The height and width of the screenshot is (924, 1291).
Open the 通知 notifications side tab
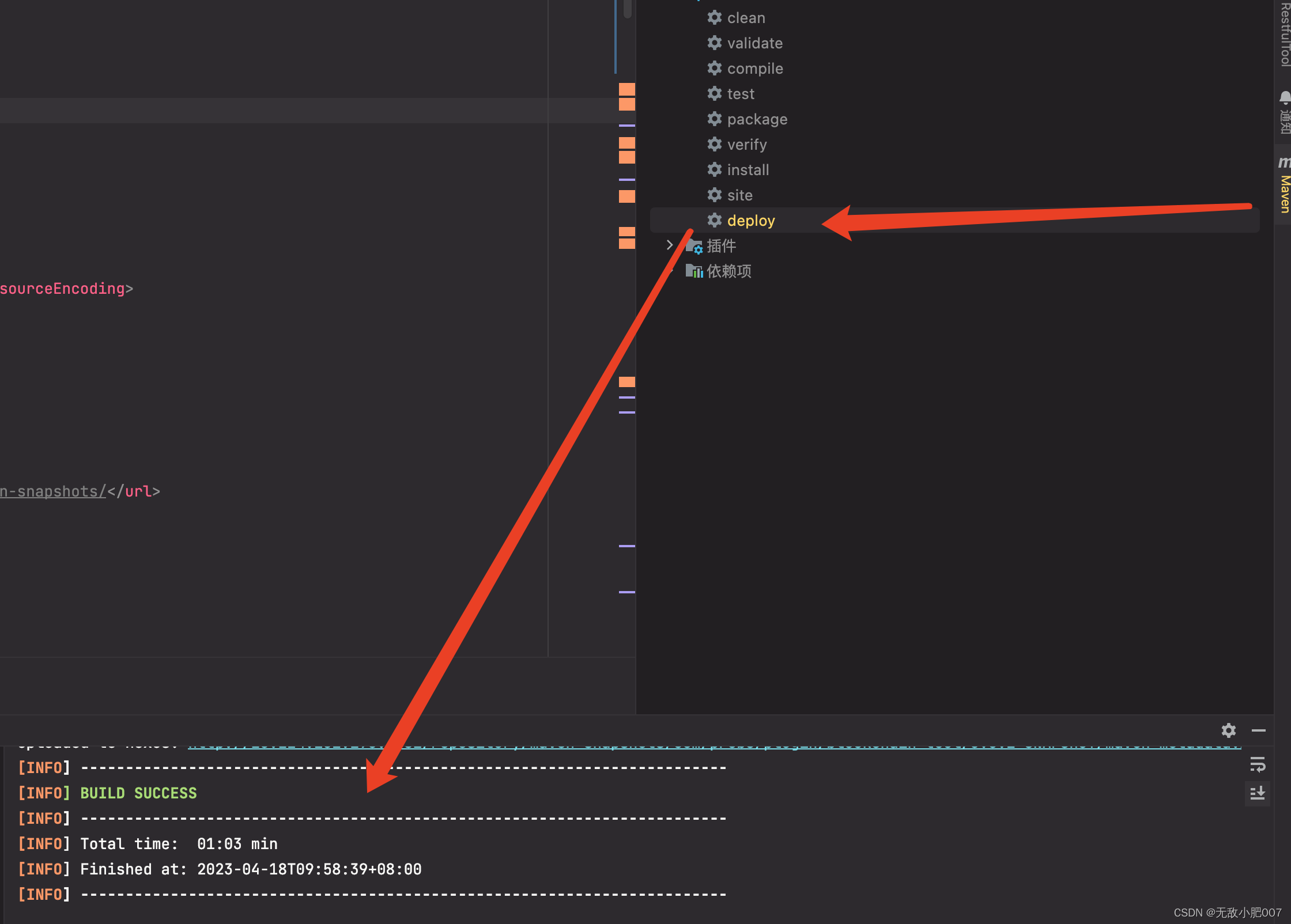(x=1284, y=113)
